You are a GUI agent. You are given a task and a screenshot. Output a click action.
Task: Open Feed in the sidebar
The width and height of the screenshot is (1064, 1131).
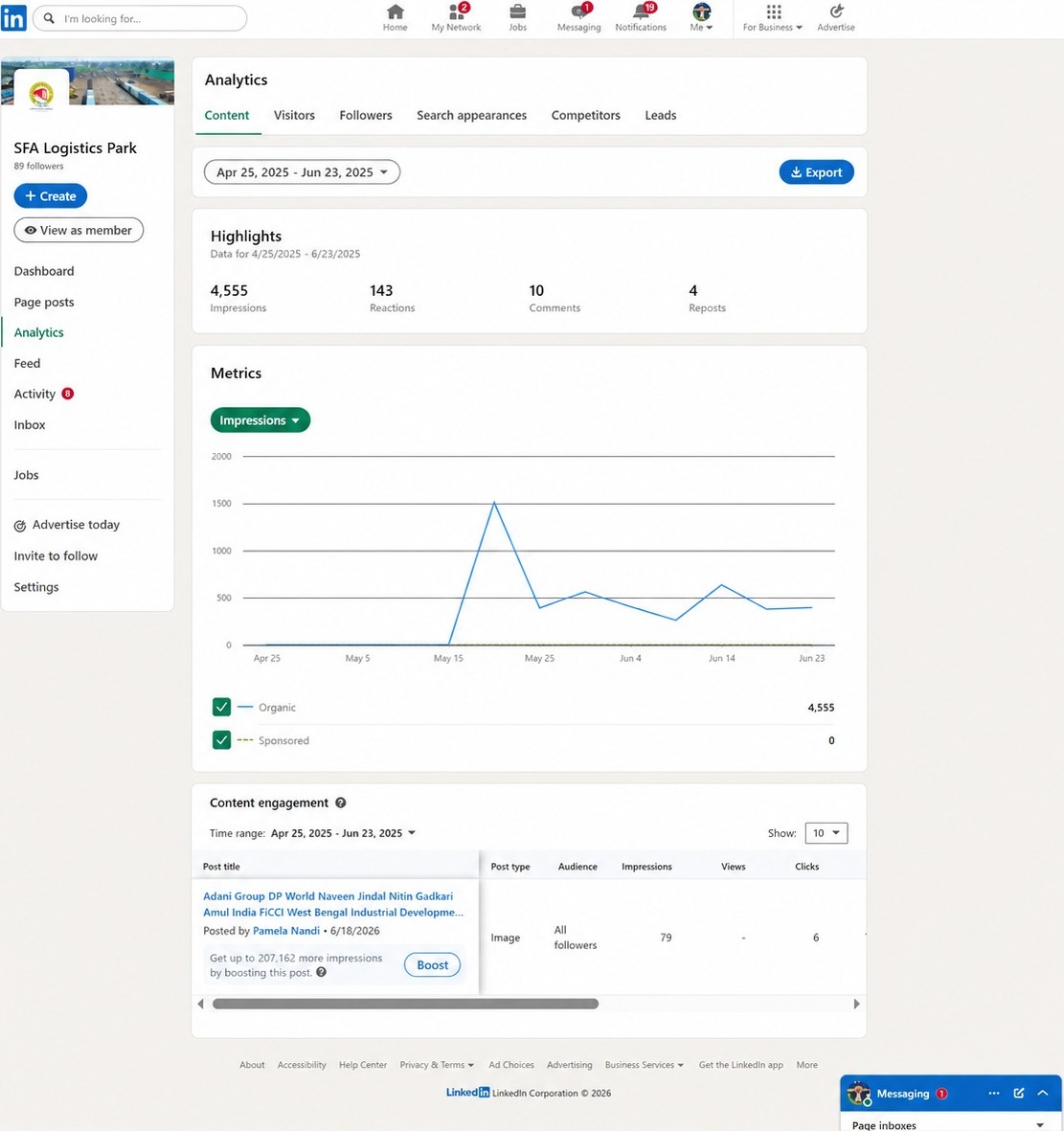[x=28, y=364]
